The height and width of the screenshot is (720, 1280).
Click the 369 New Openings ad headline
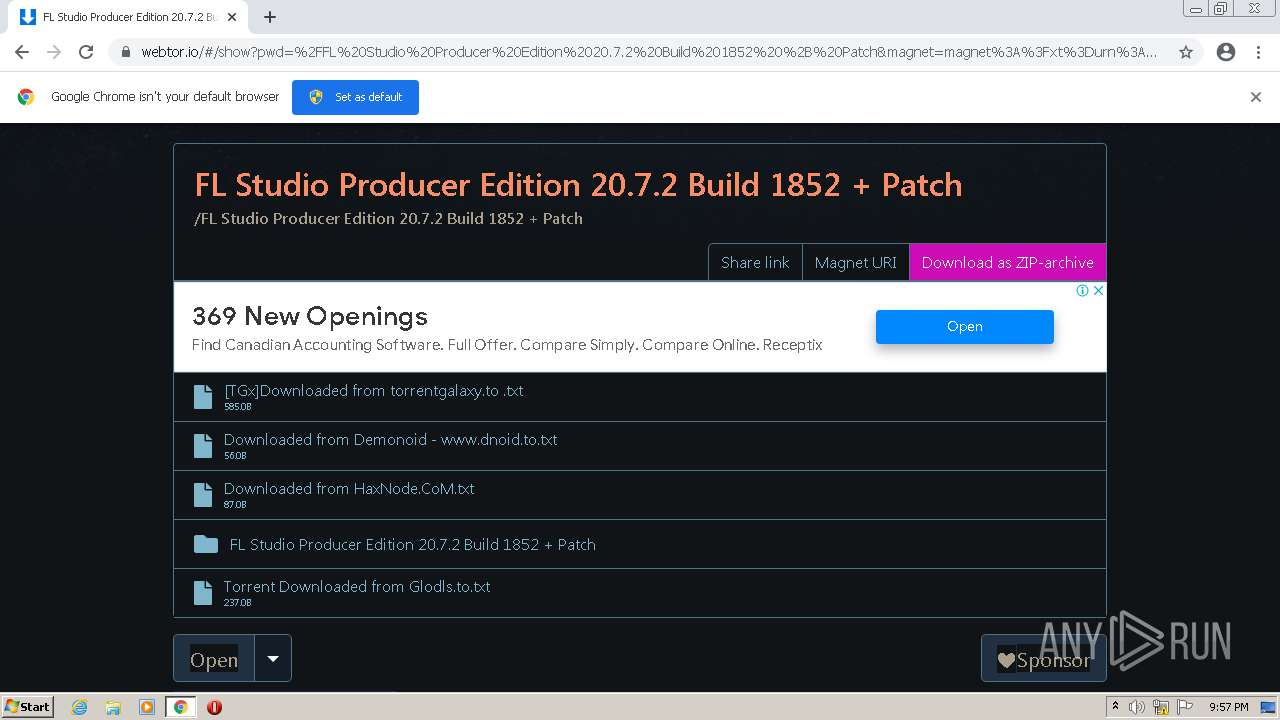click(310, 316)
